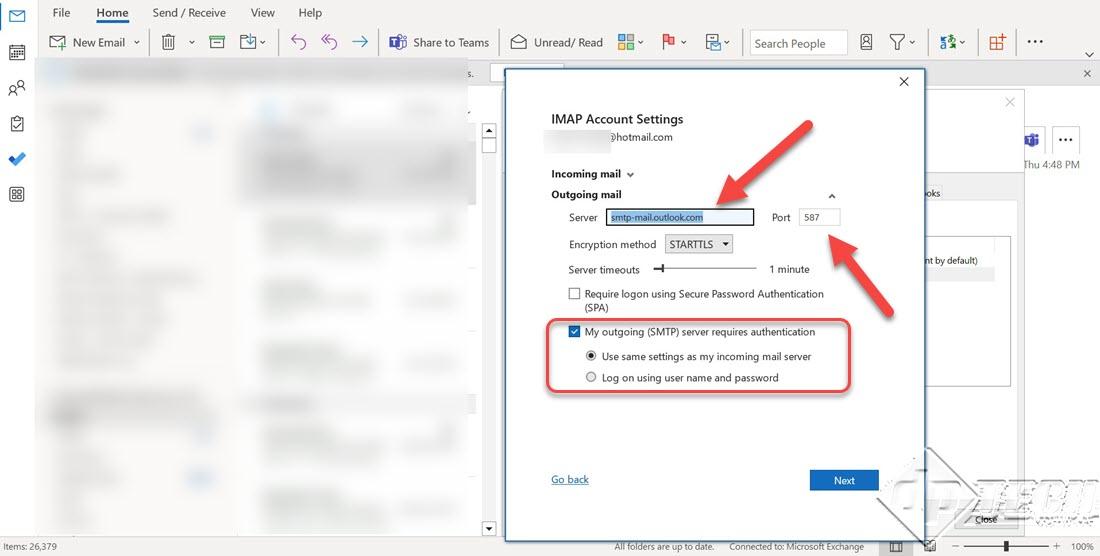Open the Translate icon dropdown
Viewport: 1100px width, 556px height.
tap(952, 42)
